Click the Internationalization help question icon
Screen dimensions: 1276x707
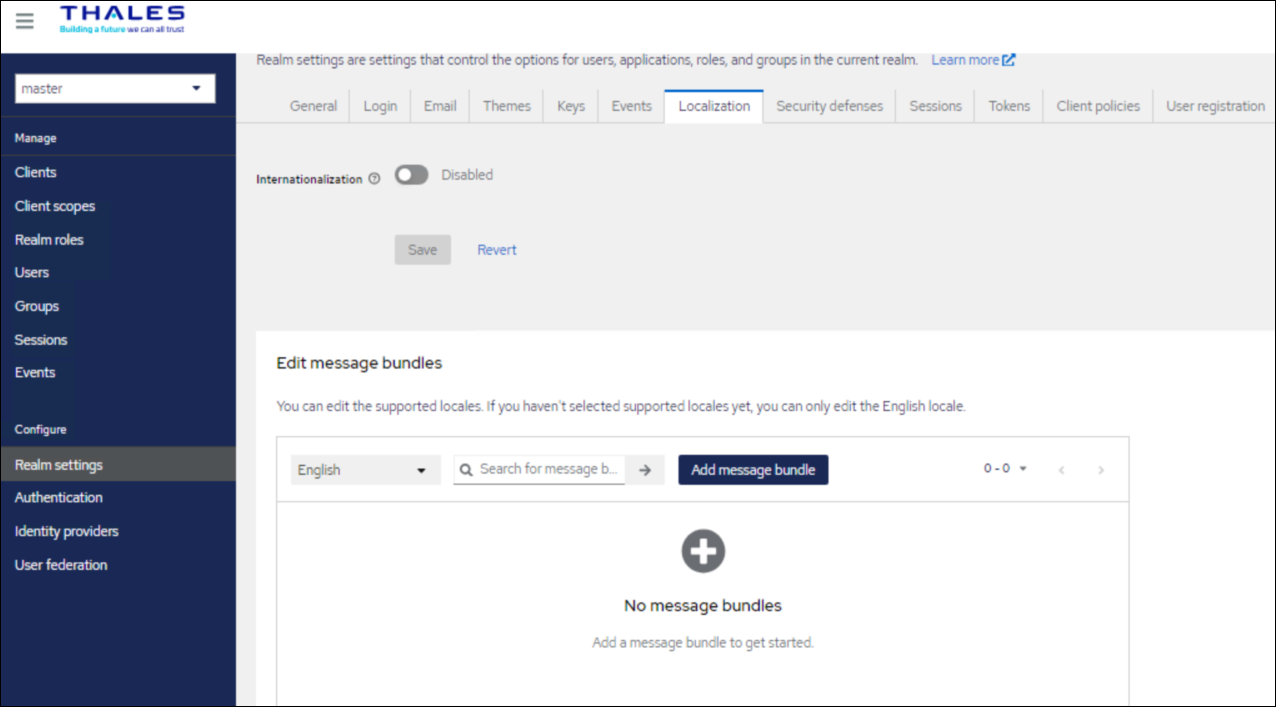click(x=374, y=179)
